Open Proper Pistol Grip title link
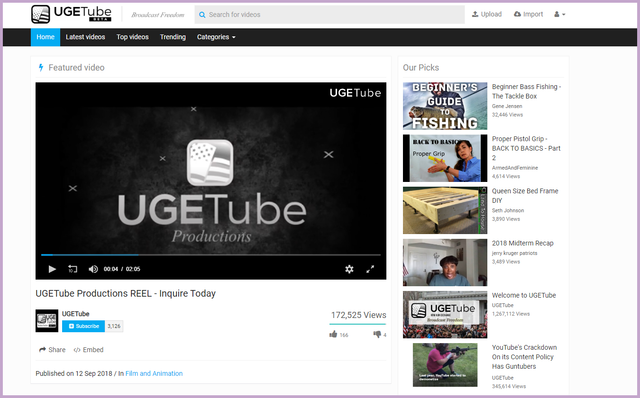This screenshot has width=640, height=398. tap(526, 148)
